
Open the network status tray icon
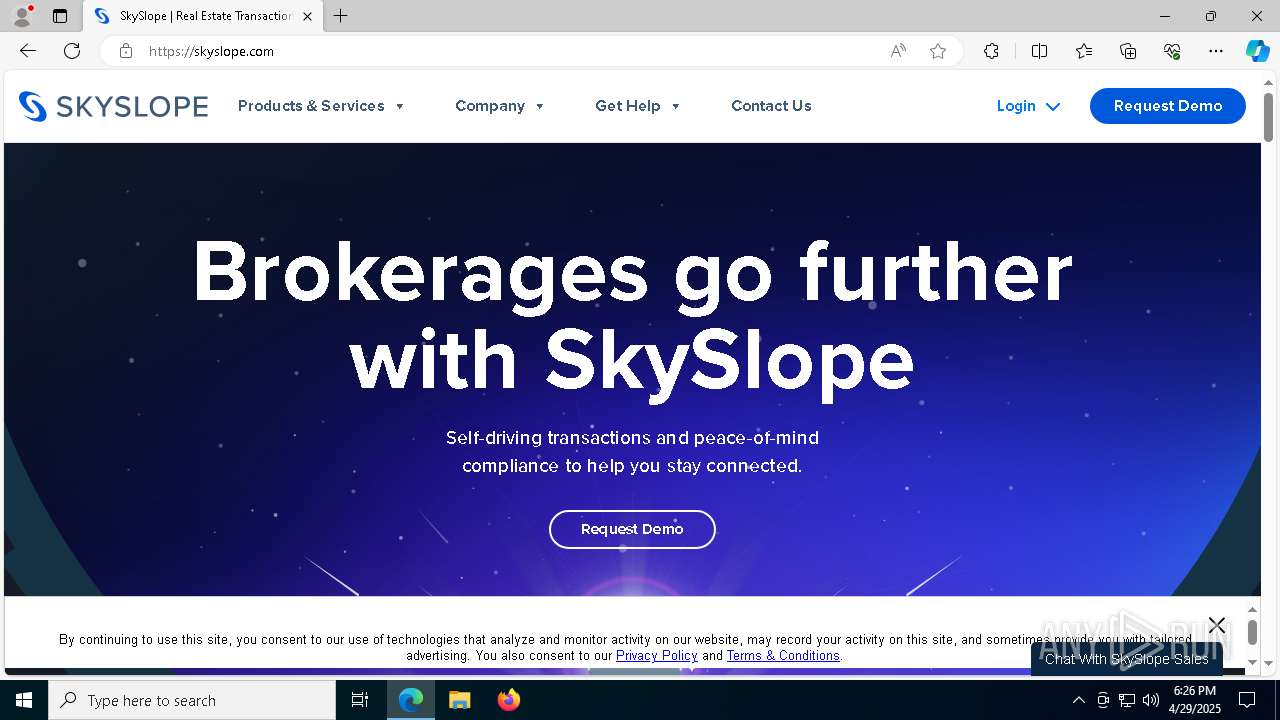click(1127, 700)
